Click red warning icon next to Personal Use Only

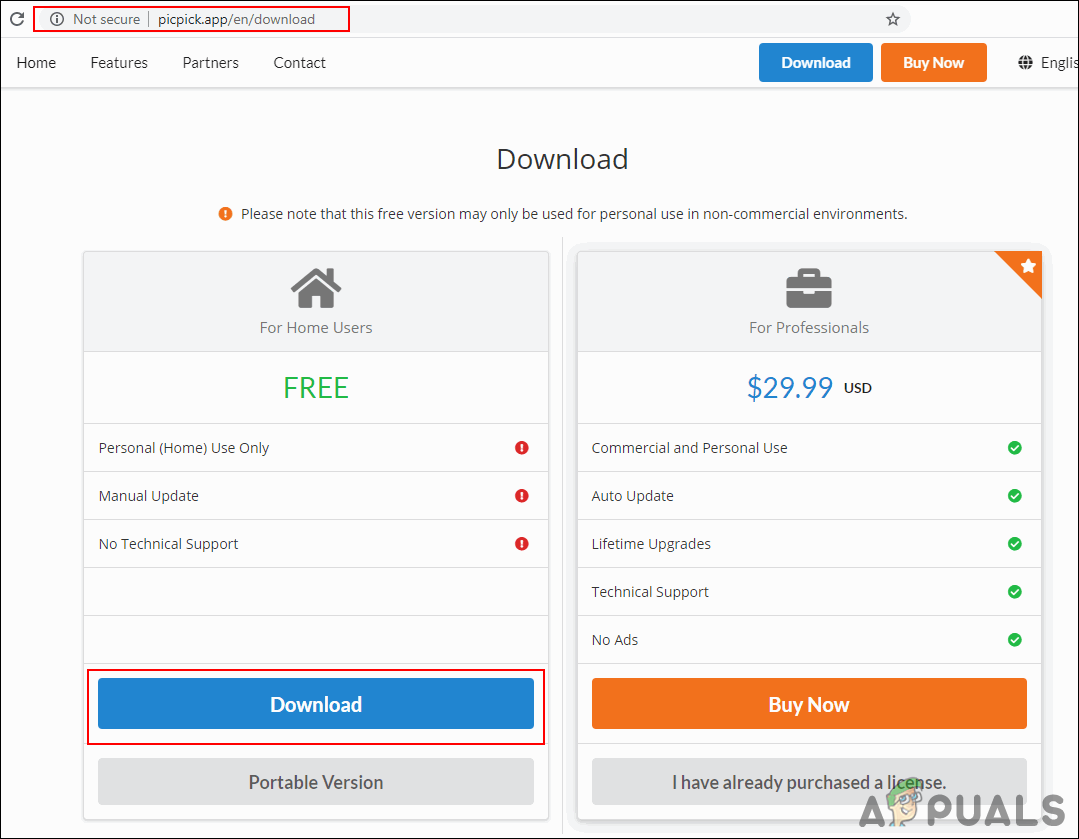tap(522, 448)
